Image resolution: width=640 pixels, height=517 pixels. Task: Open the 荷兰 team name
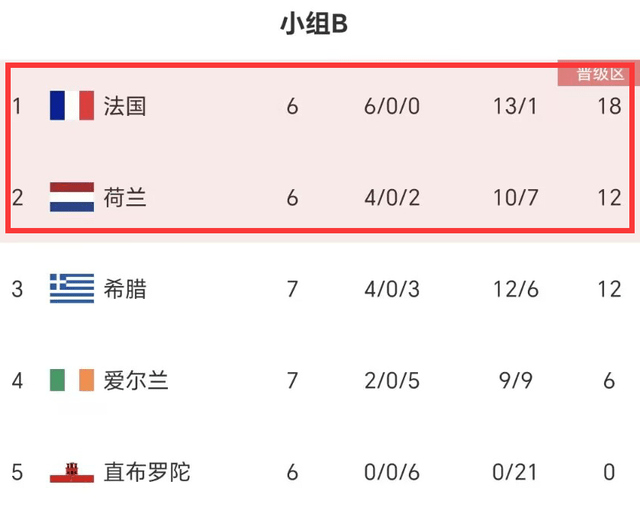[124, 197]
